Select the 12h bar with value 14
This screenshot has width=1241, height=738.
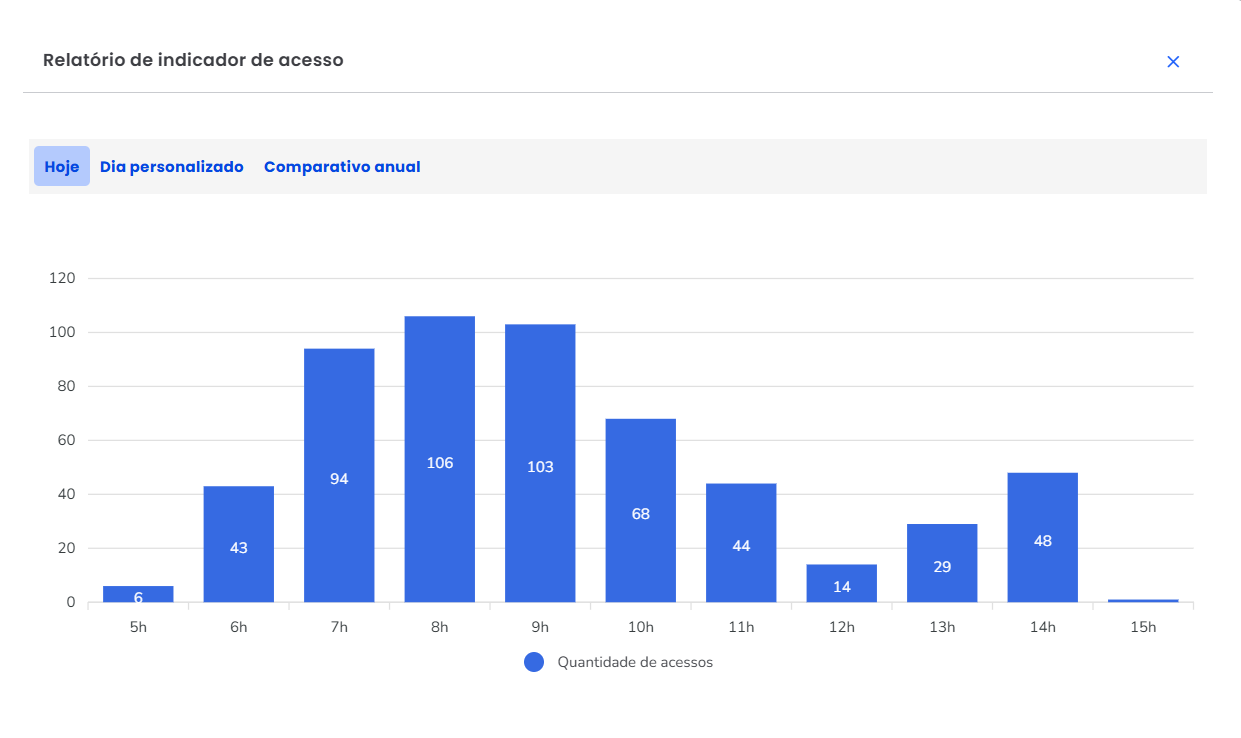click(x=842, y=583)
